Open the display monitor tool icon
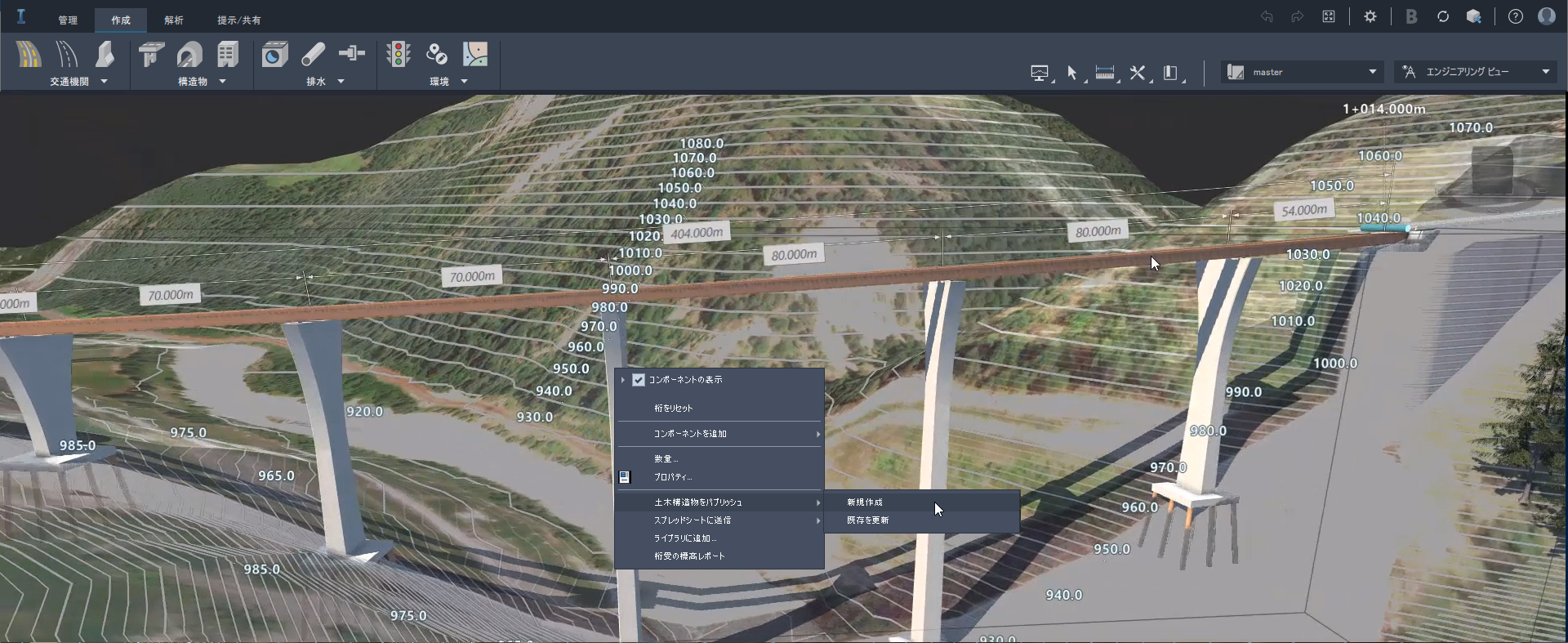Viewport: 1568px width, 643px height. coord(1040,73)
